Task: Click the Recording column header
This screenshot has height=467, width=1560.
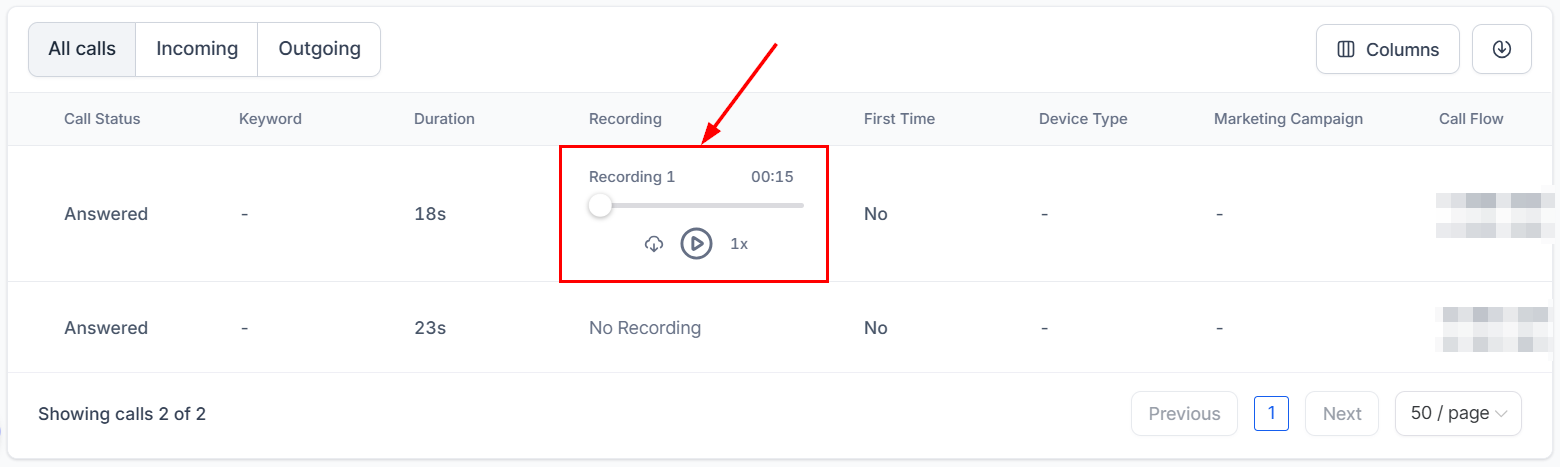Action: pyautogui.click(x=625, y=119)
